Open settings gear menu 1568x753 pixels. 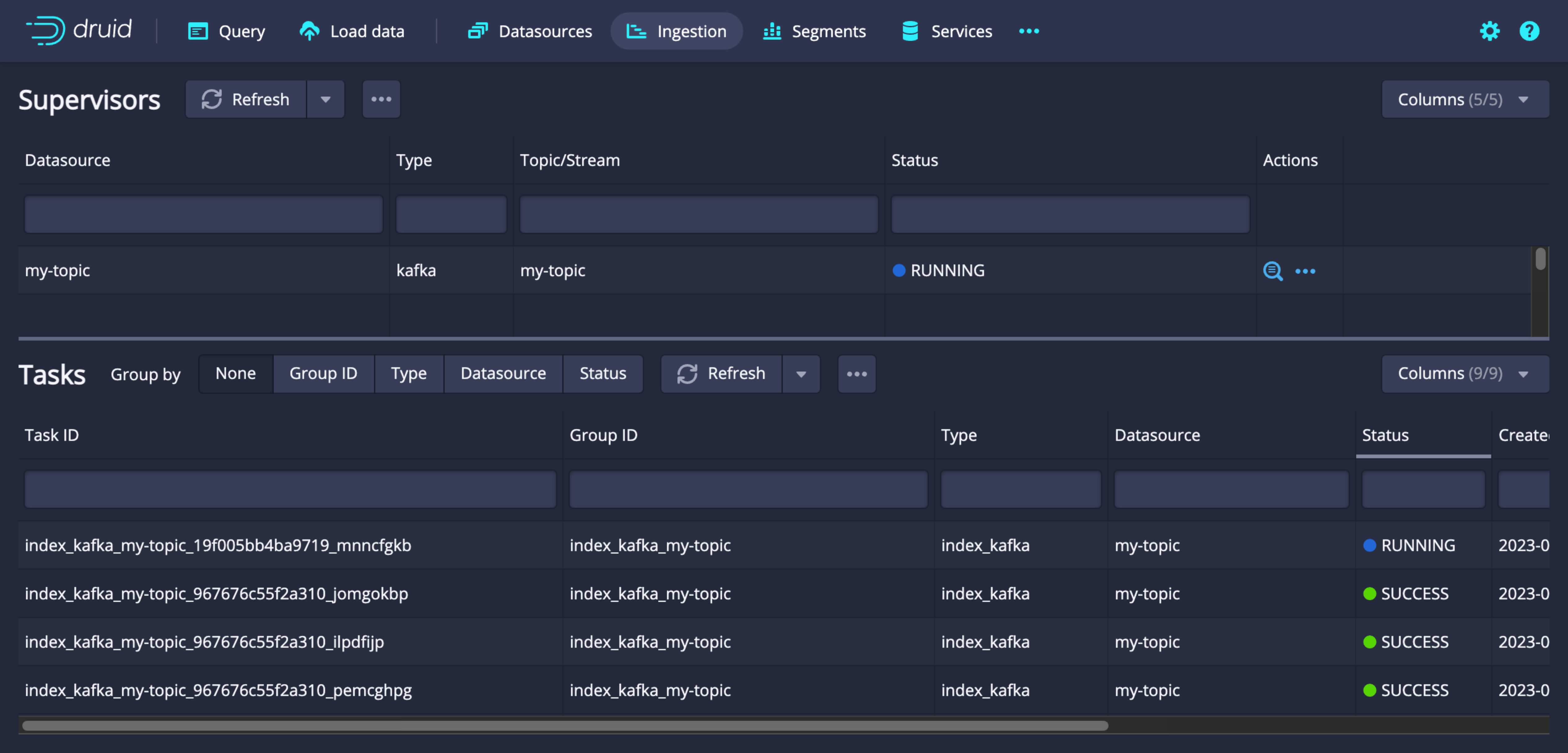pyautogui.click(x=1489, y=31)
